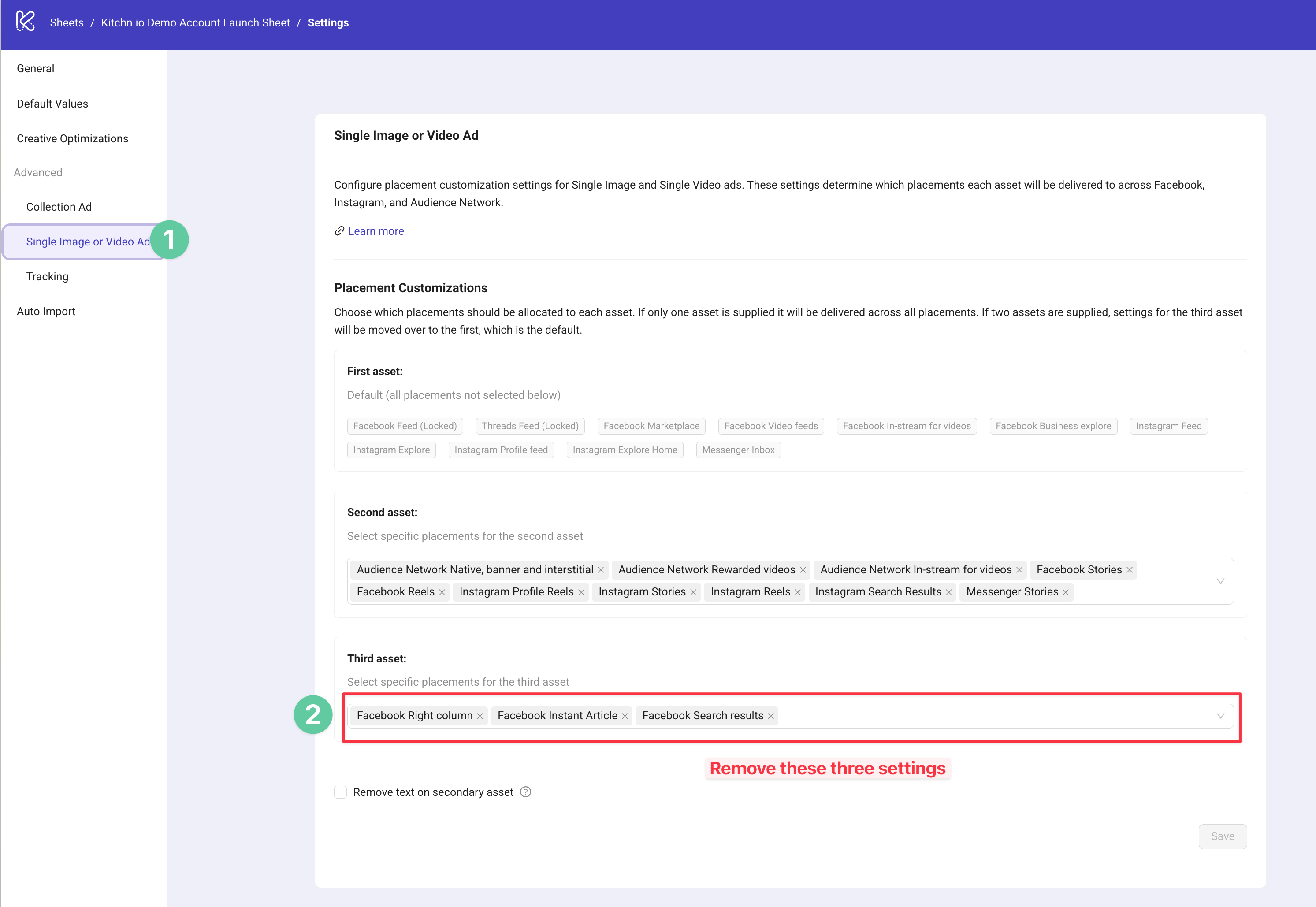Open the Collection Ad settings section

(59, 207)
